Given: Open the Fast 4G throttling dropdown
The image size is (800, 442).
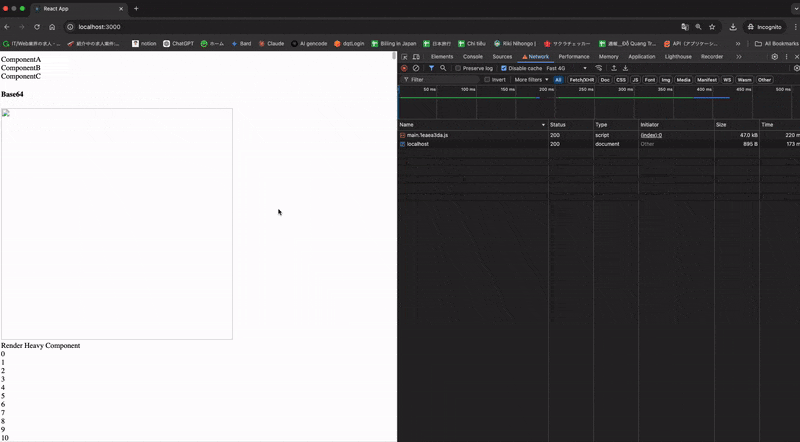Looking at the screenshot, I should point(566,68).
